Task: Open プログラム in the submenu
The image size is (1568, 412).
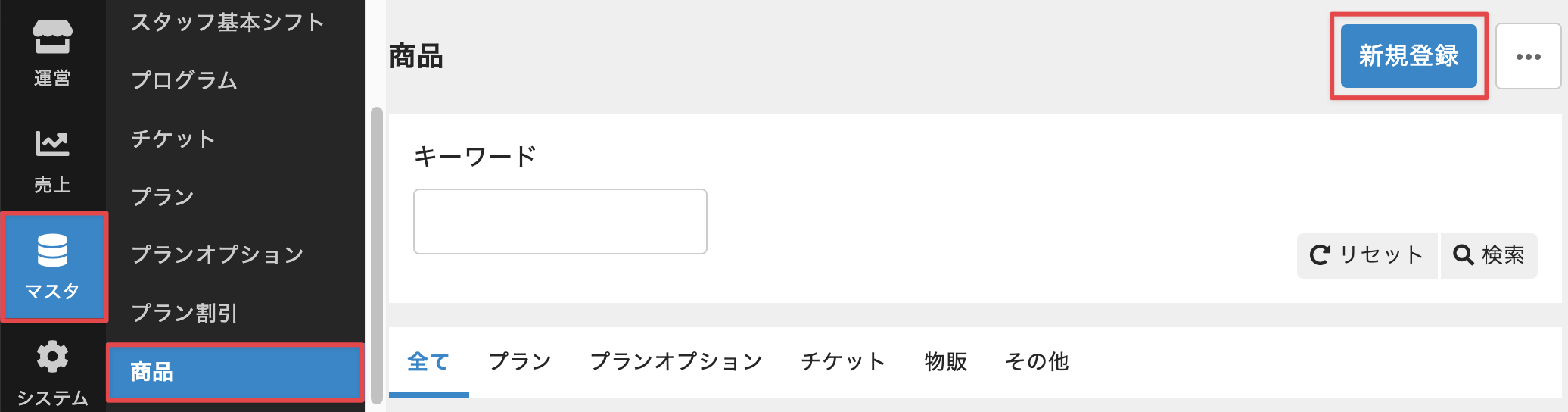Action: tap(184, 80)
